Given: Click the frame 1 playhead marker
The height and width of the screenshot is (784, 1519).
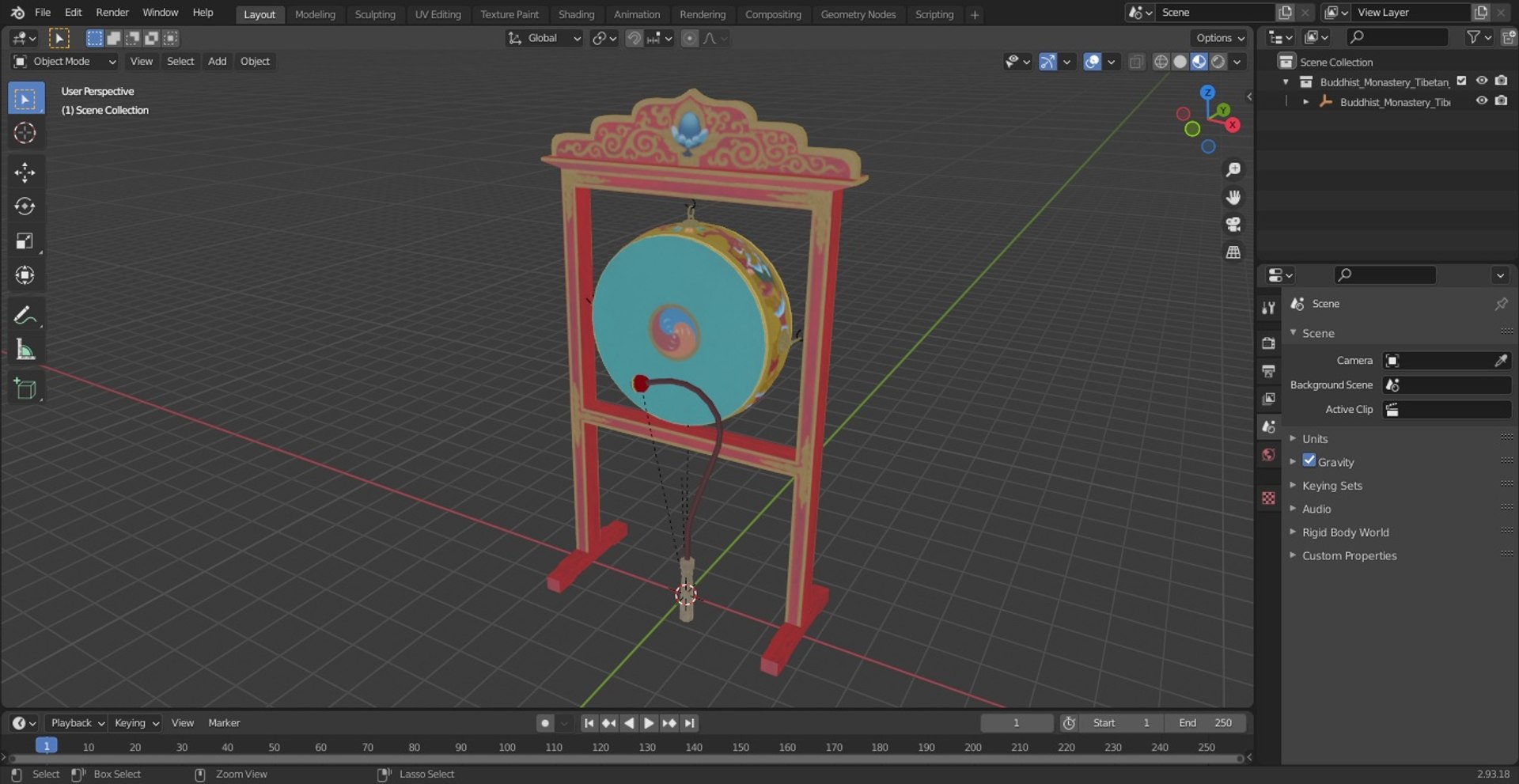Looking at the screenshot, I should coord(47,746).
